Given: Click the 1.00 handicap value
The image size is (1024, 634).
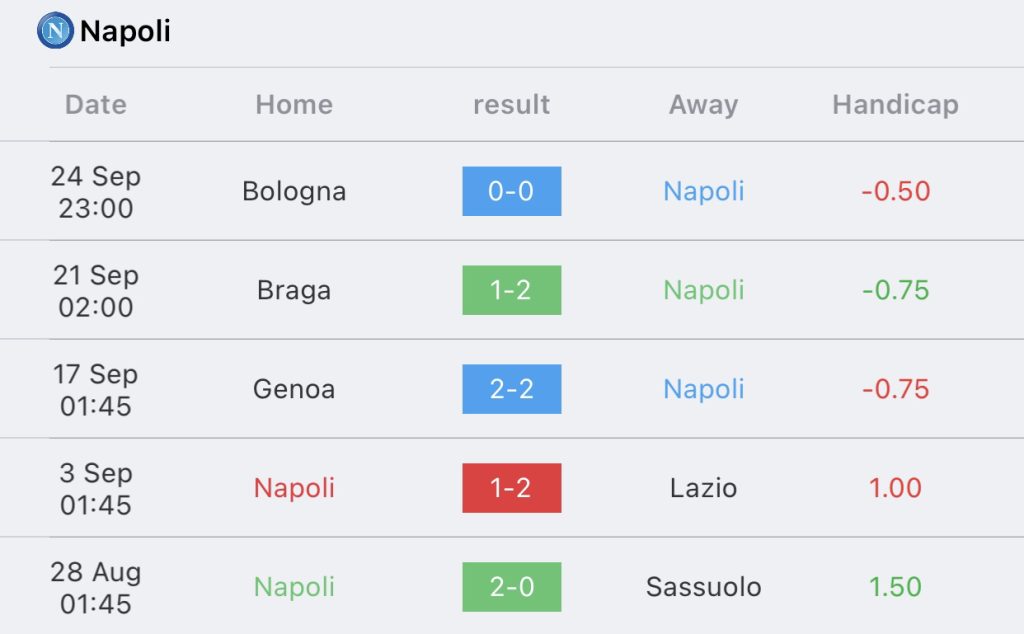Looking at the screenshot, I should [895, 488].
